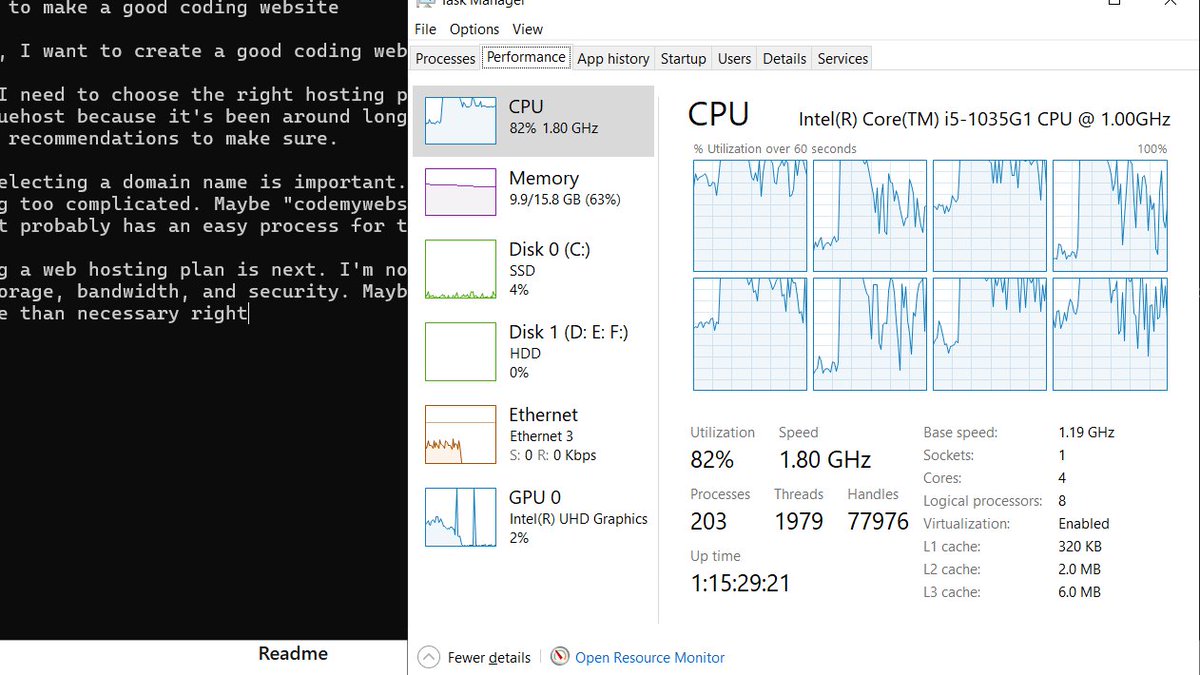Click the text cursor after "necessary right"
This screenshot has width=1200, height=675.
(x=248, y=314)
